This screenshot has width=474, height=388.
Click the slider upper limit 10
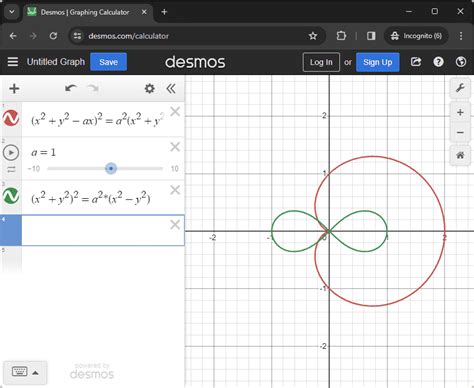[x=175, y=169]
